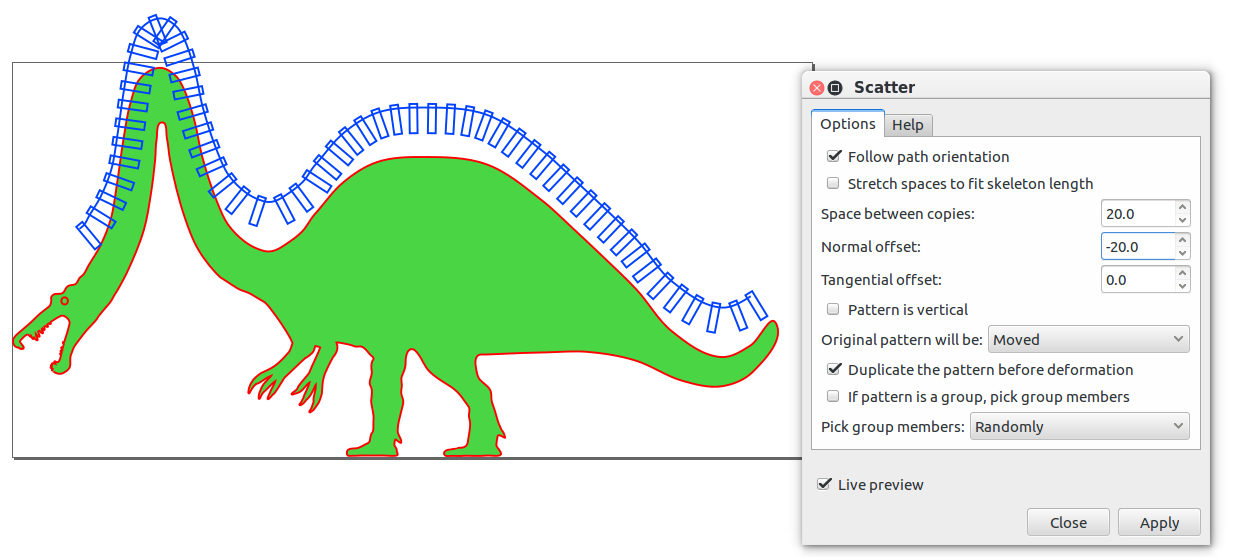Screen dimensions: 1233x557
Task: Increase Tangential offset using up arrow
Action: [1182, 273]
